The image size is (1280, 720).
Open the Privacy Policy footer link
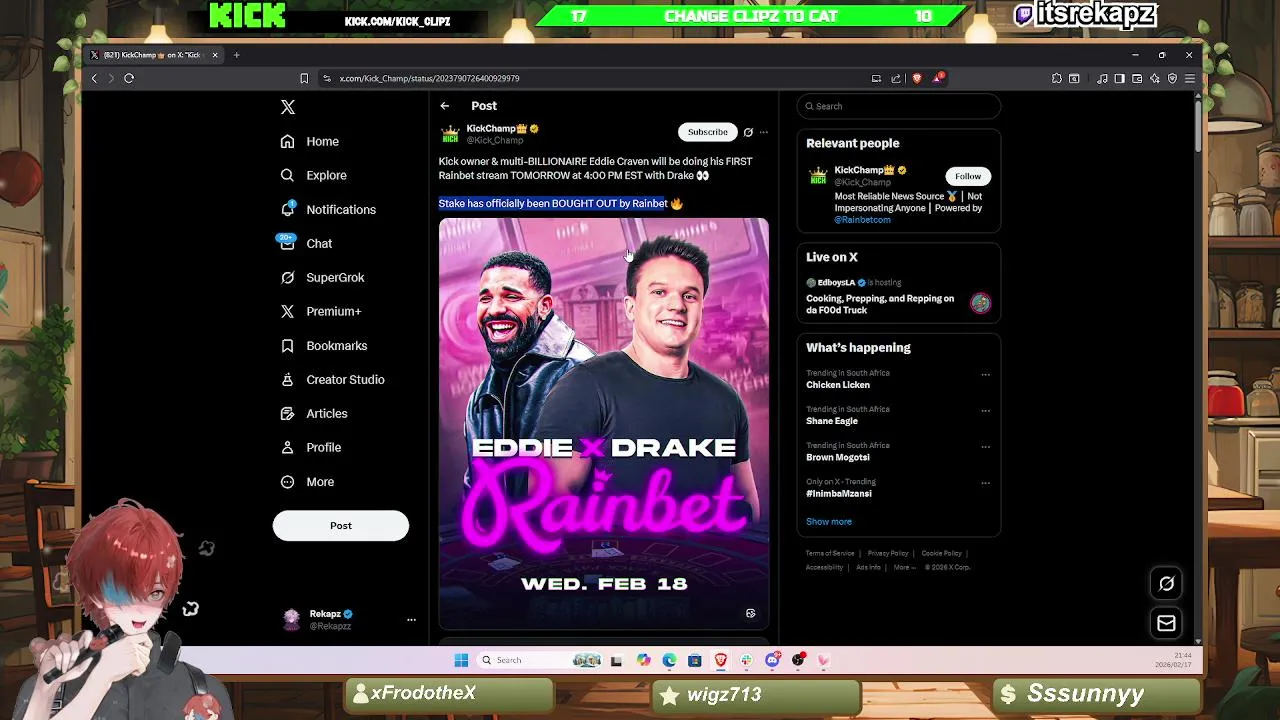click(888, 553)
